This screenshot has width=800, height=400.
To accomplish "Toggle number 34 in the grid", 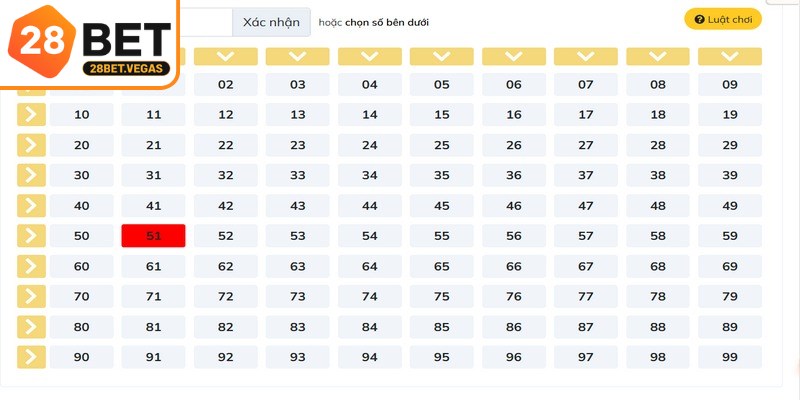I will 370,175.
